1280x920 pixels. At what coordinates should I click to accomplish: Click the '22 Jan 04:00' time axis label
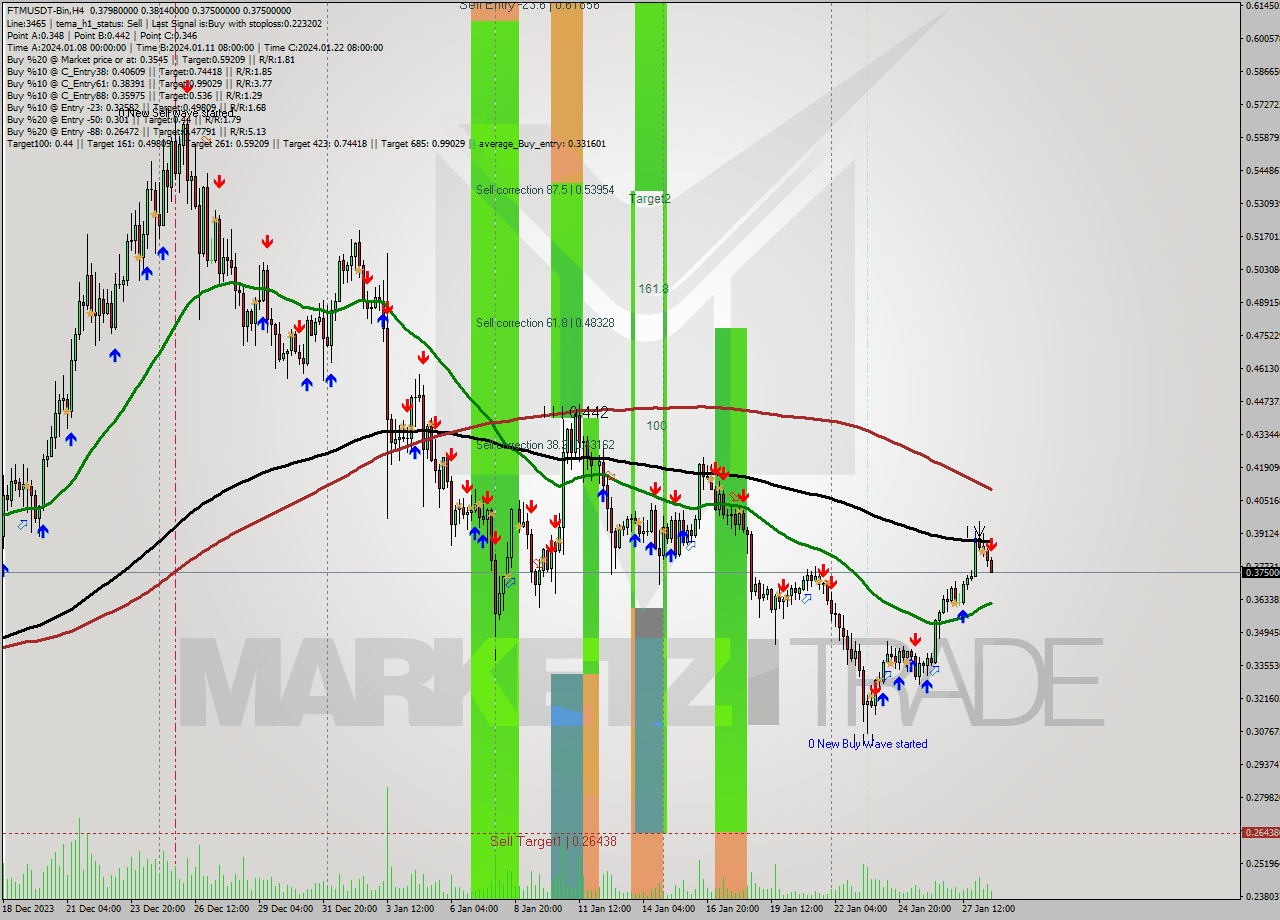pos(860,909)
